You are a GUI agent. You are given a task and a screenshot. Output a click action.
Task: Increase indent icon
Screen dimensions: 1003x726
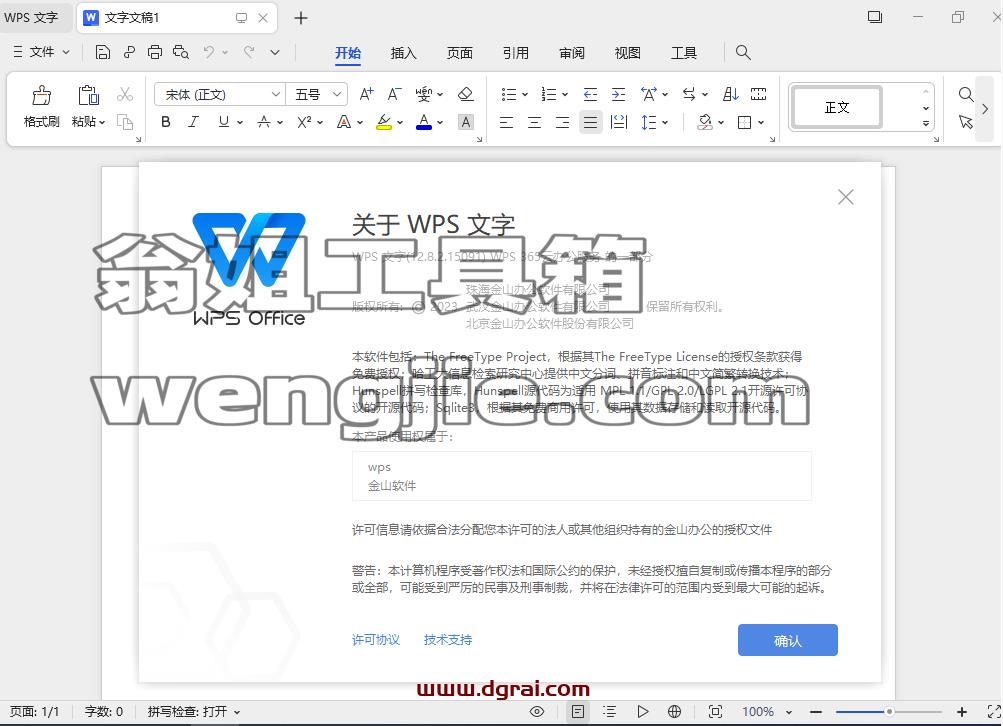618,95
